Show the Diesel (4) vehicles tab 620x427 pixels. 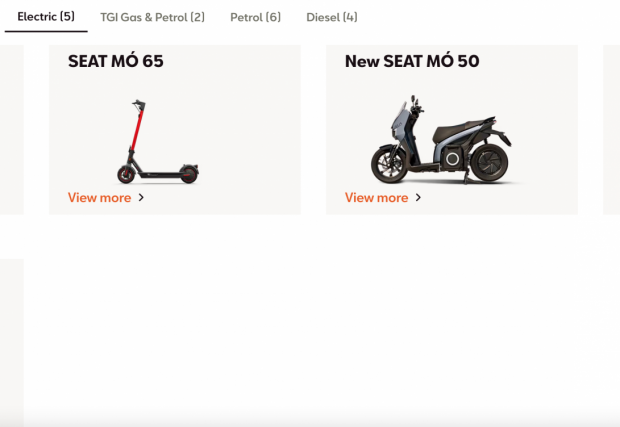point(332,17)
